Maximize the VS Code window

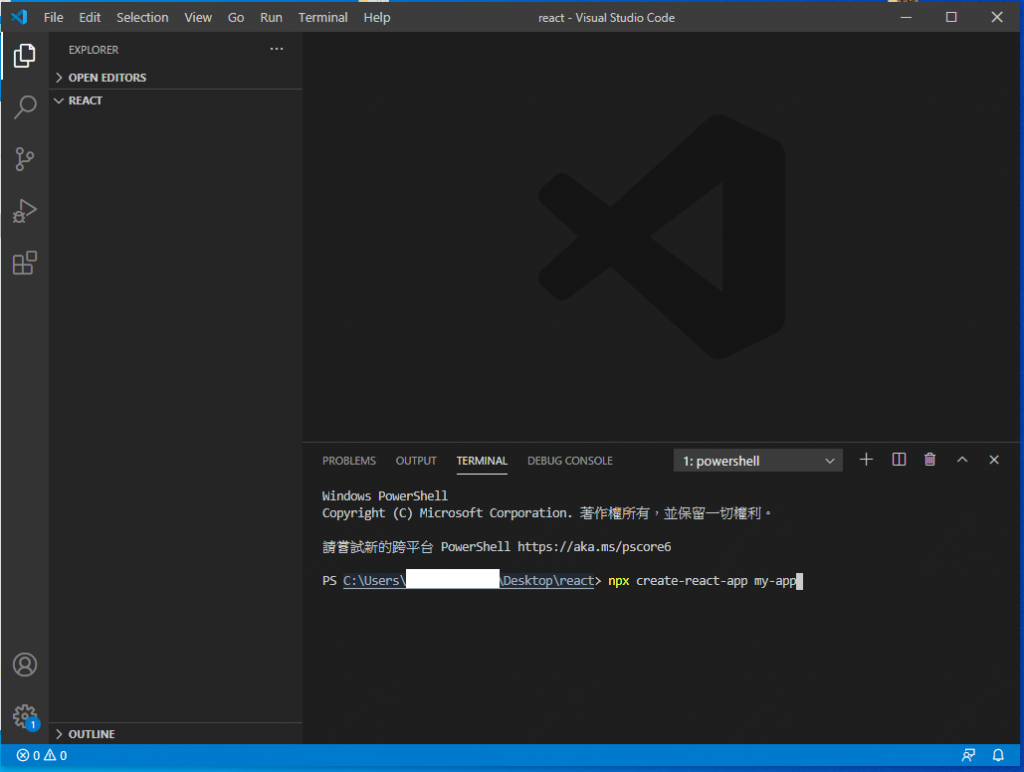coord(952,18)
